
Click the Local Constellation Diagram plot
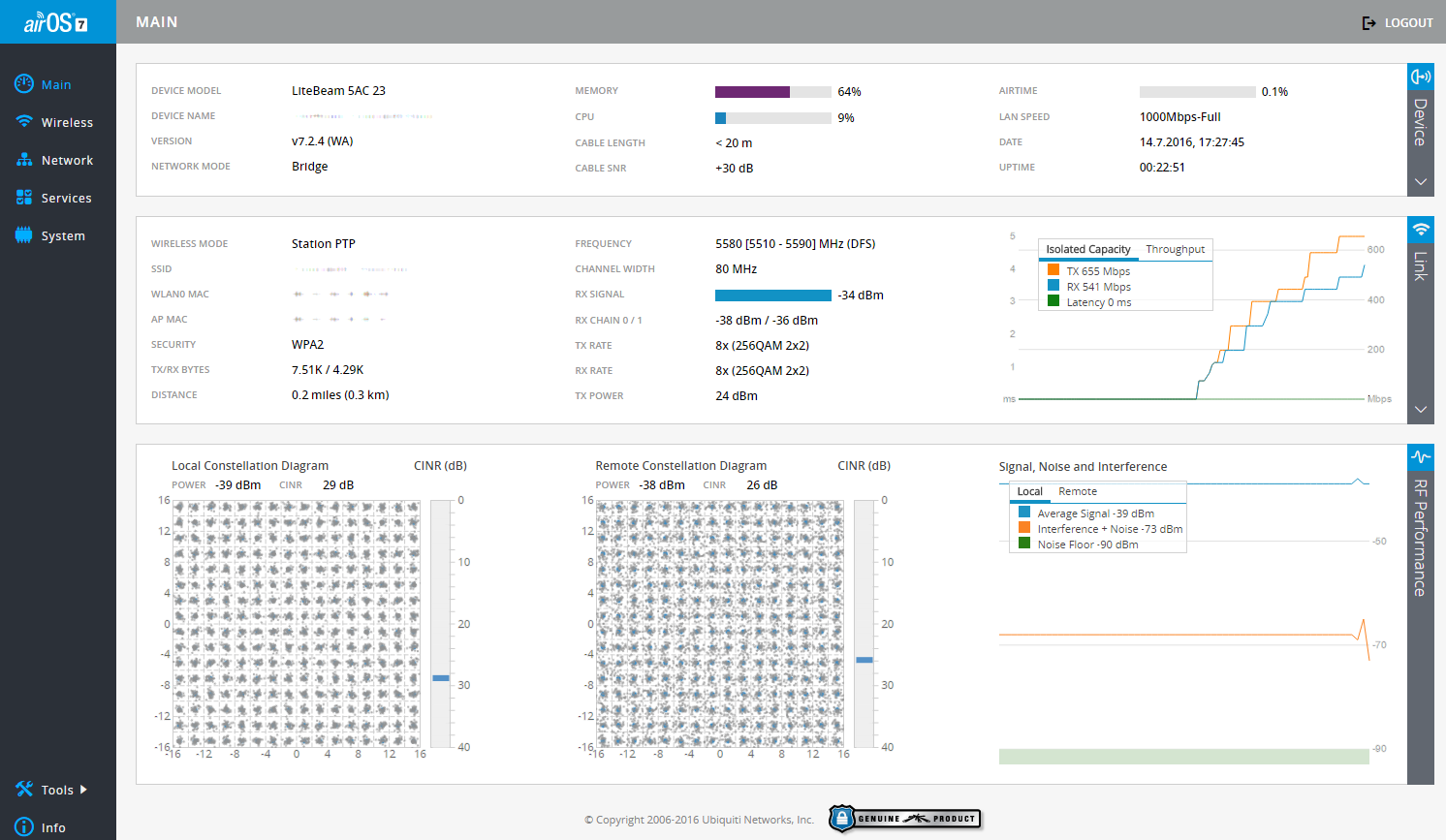point(297,624)
